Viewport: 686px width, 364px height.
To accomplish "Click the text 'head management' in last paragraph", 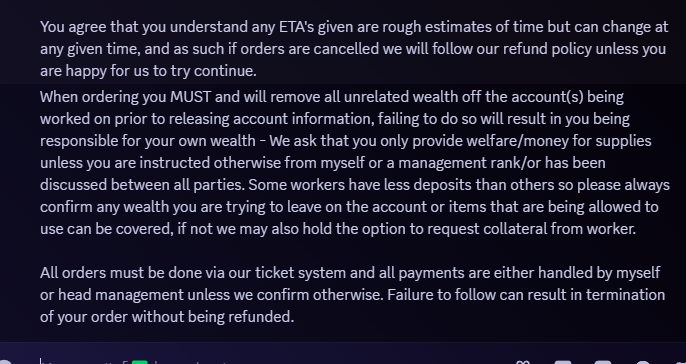I will coord(121,295).
